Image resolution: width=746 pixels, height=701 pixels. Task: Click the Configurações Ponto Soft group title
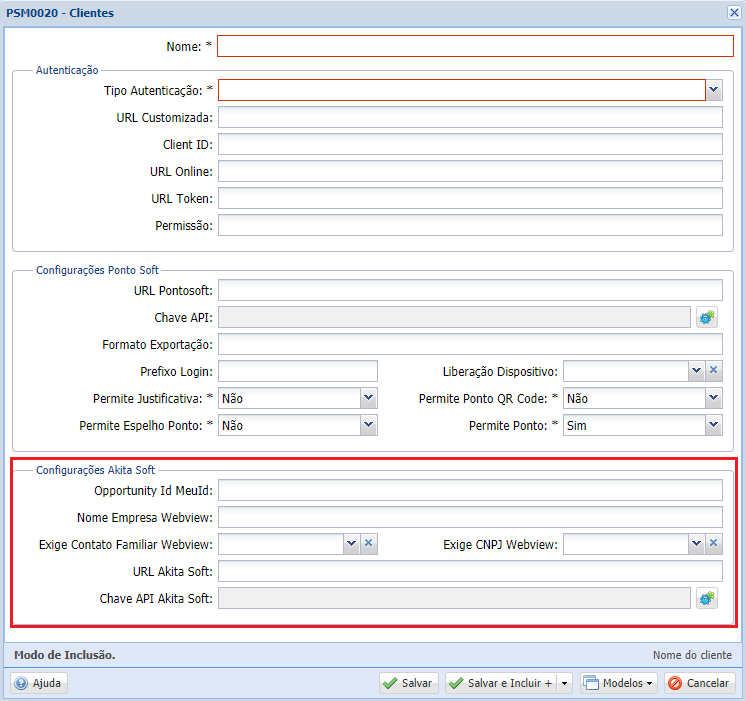pyautogui.click(x=97, y=270)
